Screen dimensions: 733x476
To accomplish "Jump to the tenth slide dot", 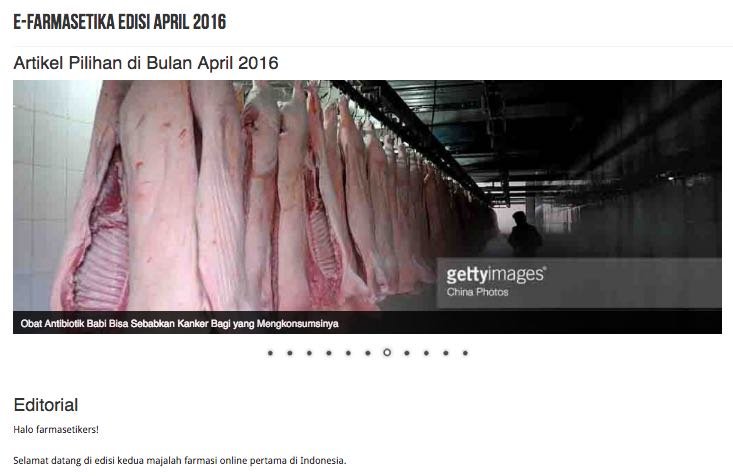I will pos(446,353).
